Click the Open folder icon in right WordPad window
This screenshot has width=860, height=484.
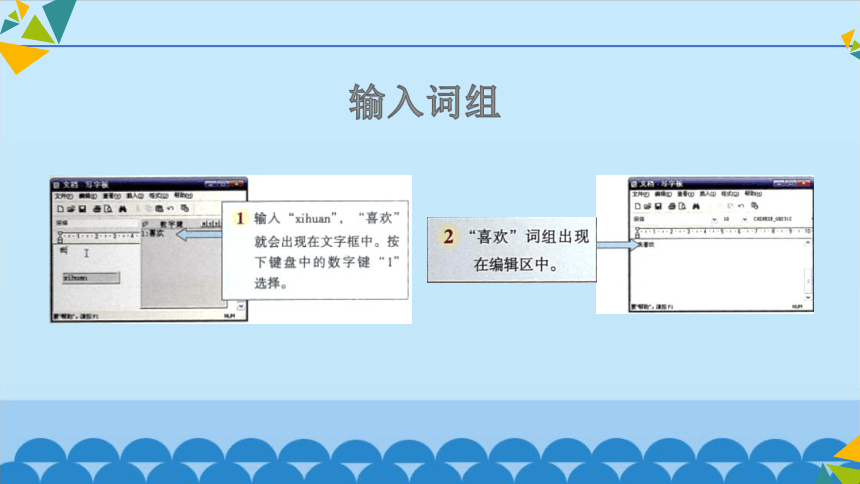tap(647, 206)
